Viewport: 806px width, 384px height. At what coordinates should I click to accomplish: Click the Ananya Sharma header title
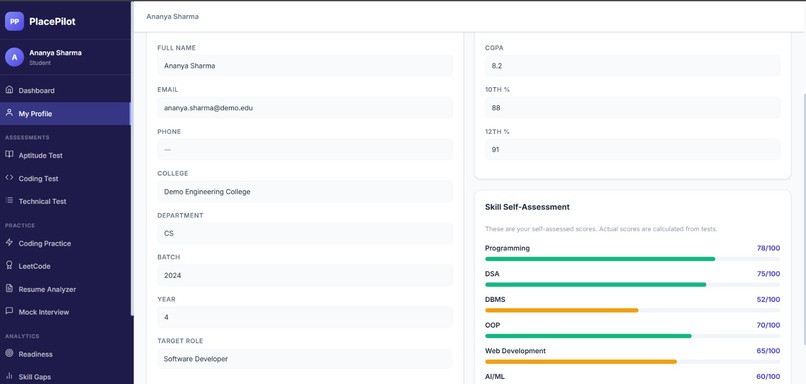pyautogui.click(x=172, y=16)
